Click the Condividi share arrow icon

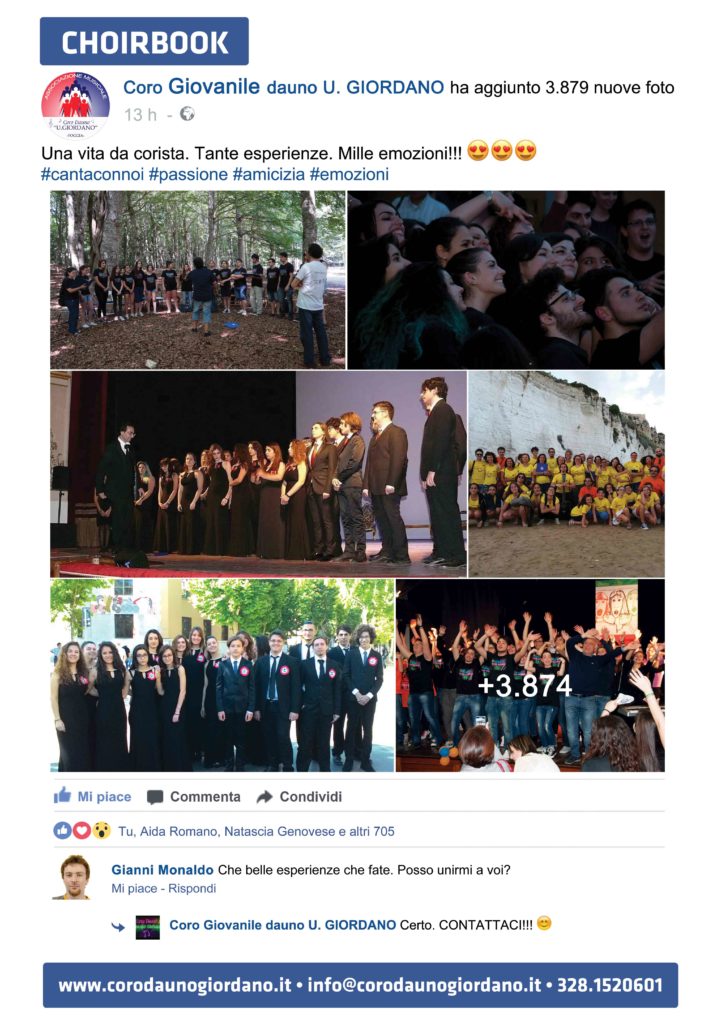click(x=264, y=797)
